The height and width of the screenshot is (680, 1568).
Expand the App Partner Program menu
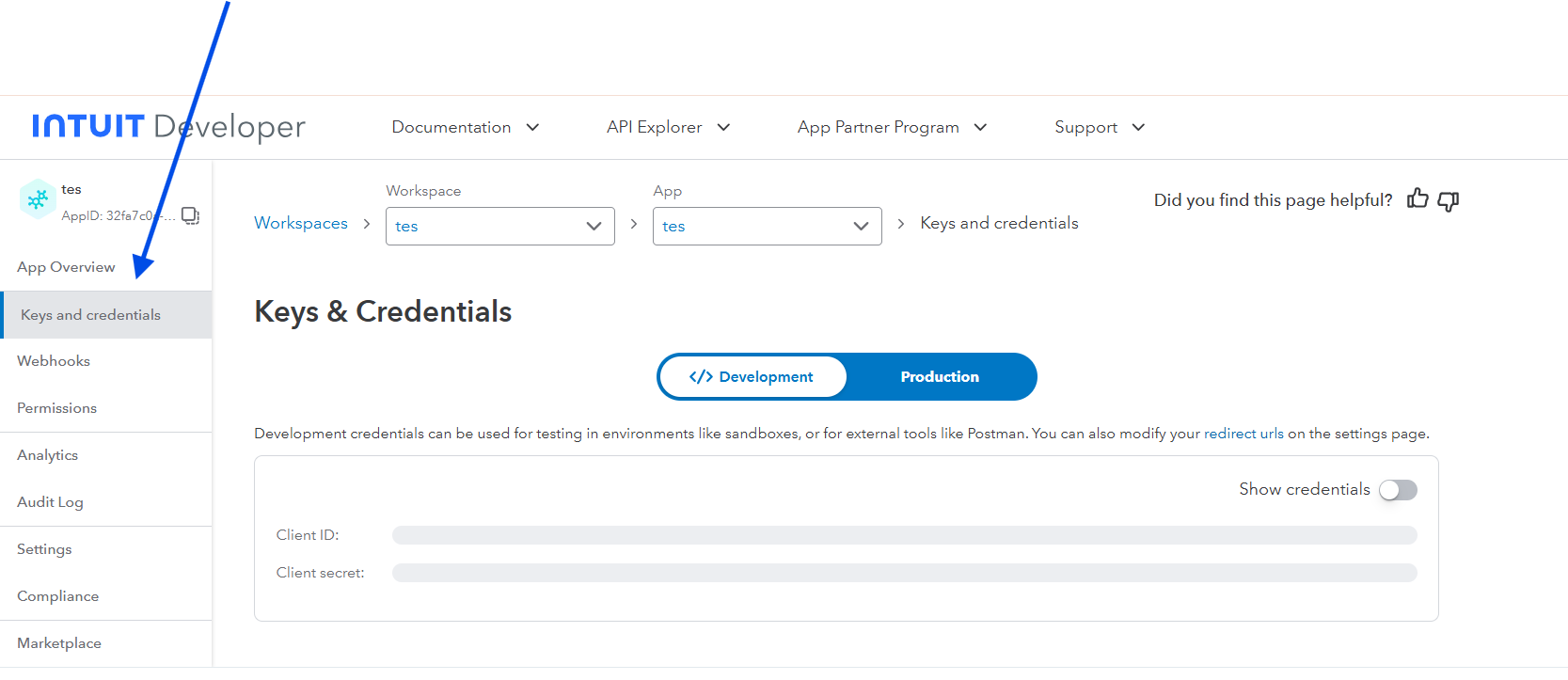891,127
